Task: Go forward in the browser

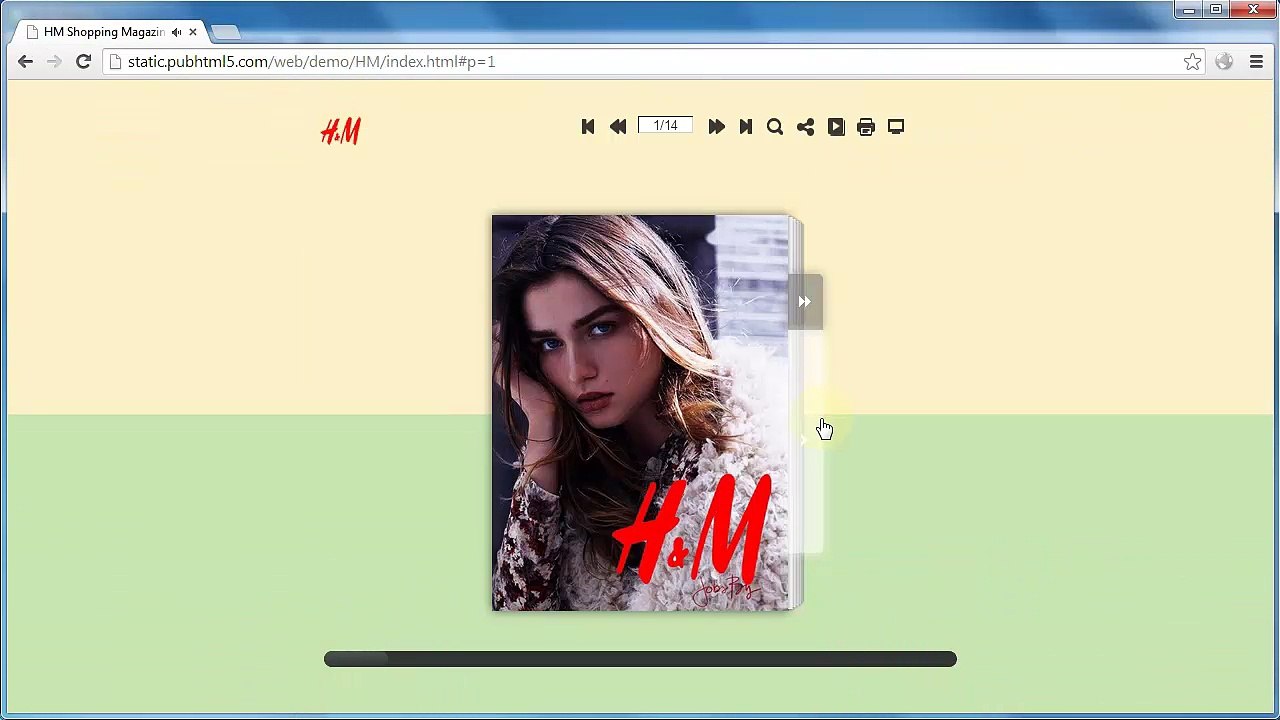Action: click(54, 62)
